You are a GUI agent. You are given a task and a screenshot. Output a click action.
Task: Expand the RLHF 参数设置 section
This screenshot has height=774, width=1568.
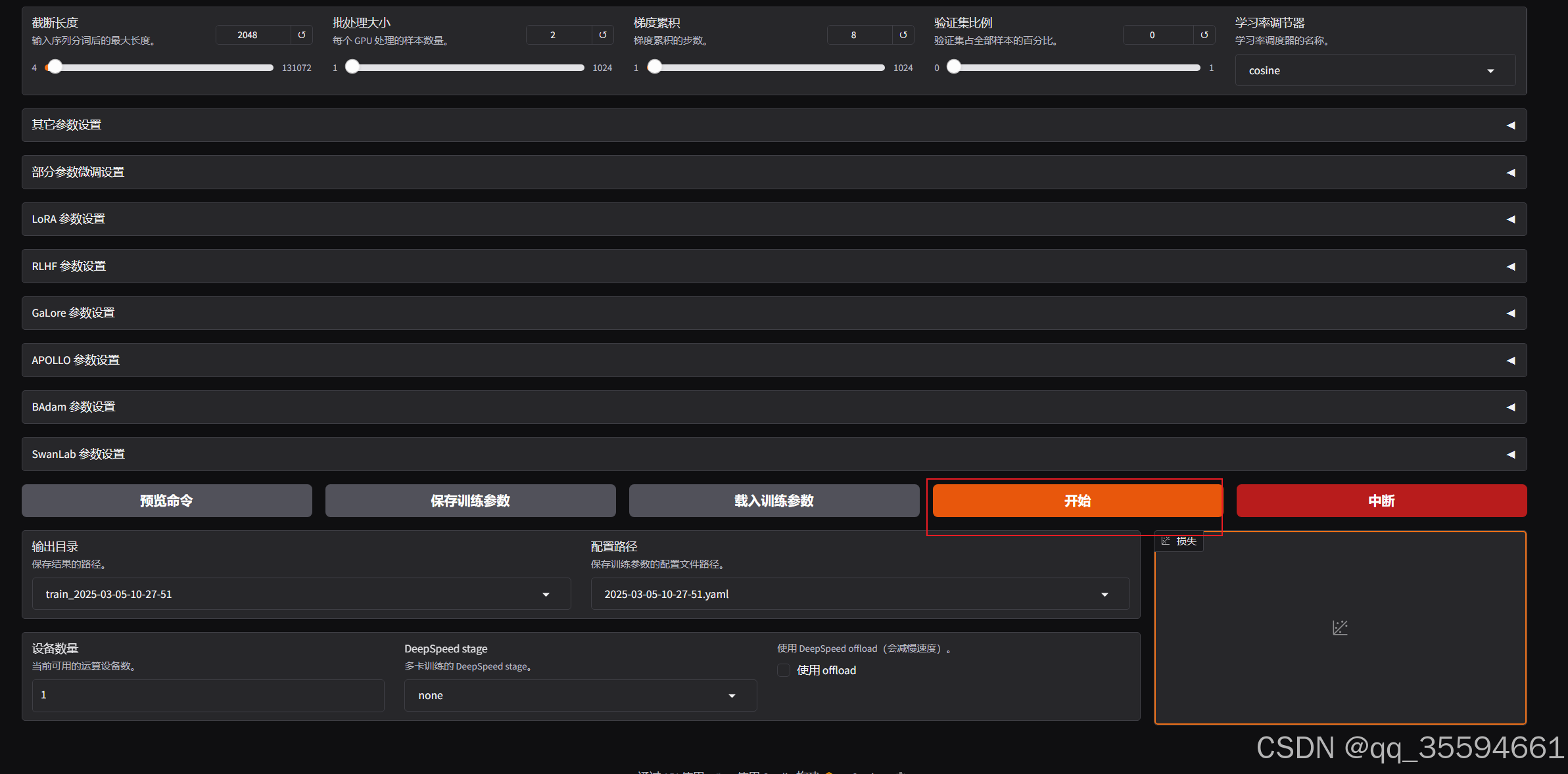[774, 266]
